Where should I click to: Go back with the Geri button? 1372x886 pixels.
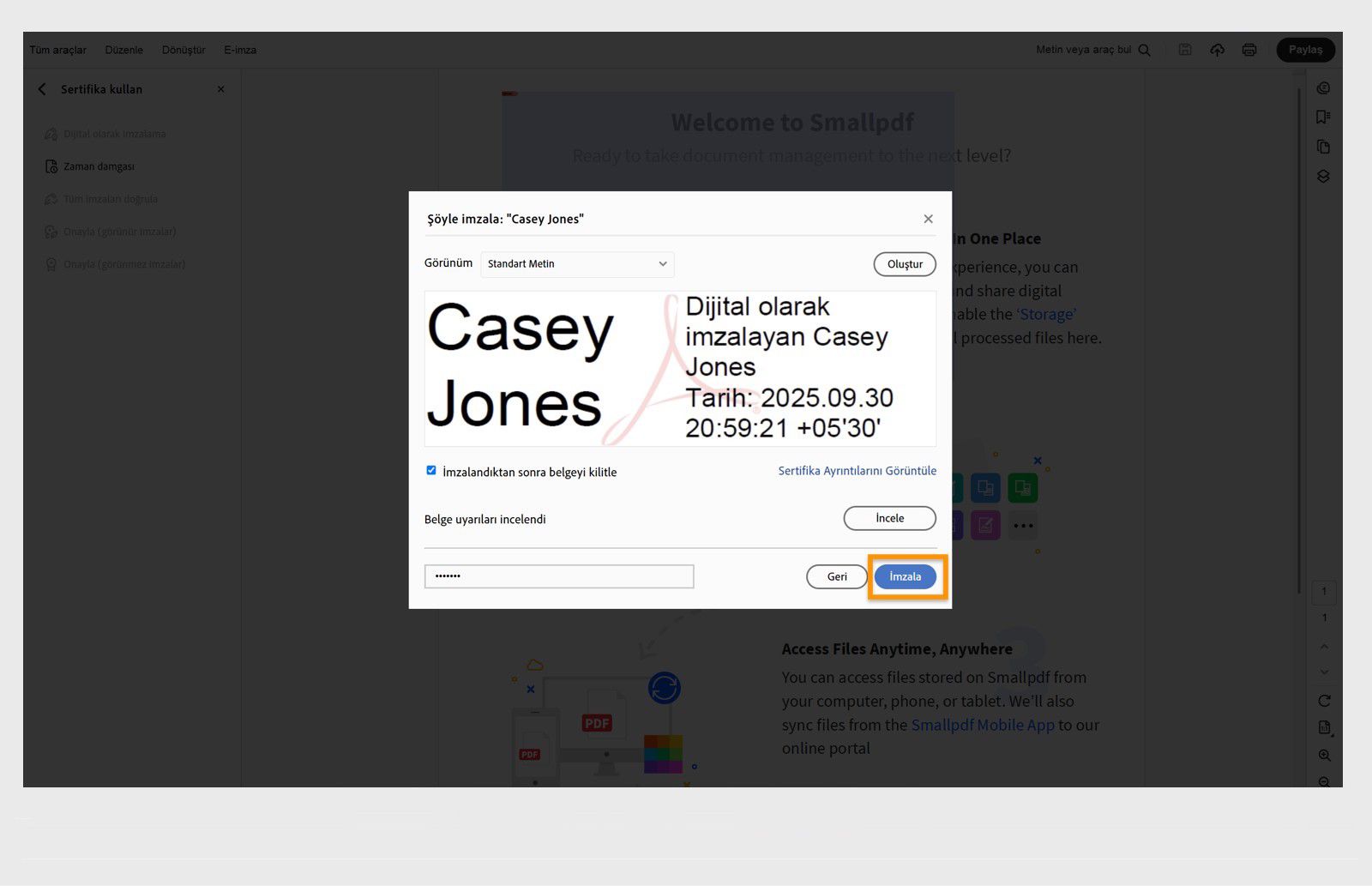[837, 576]
